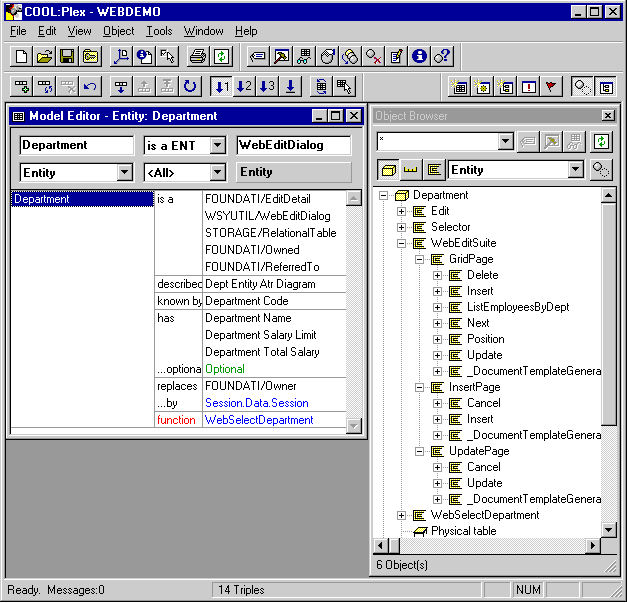
Task: Open the 'is a ENT' verb dropdown
Action: [218, 145]
